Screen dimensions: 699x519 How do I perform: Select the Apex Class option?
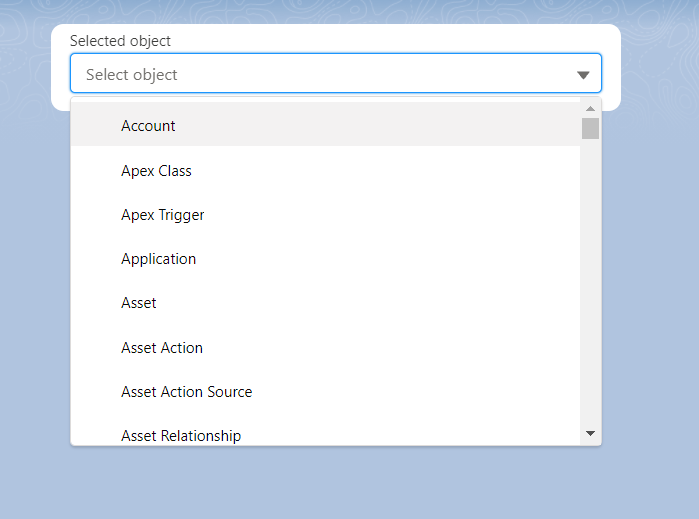[x=325, y=171]
